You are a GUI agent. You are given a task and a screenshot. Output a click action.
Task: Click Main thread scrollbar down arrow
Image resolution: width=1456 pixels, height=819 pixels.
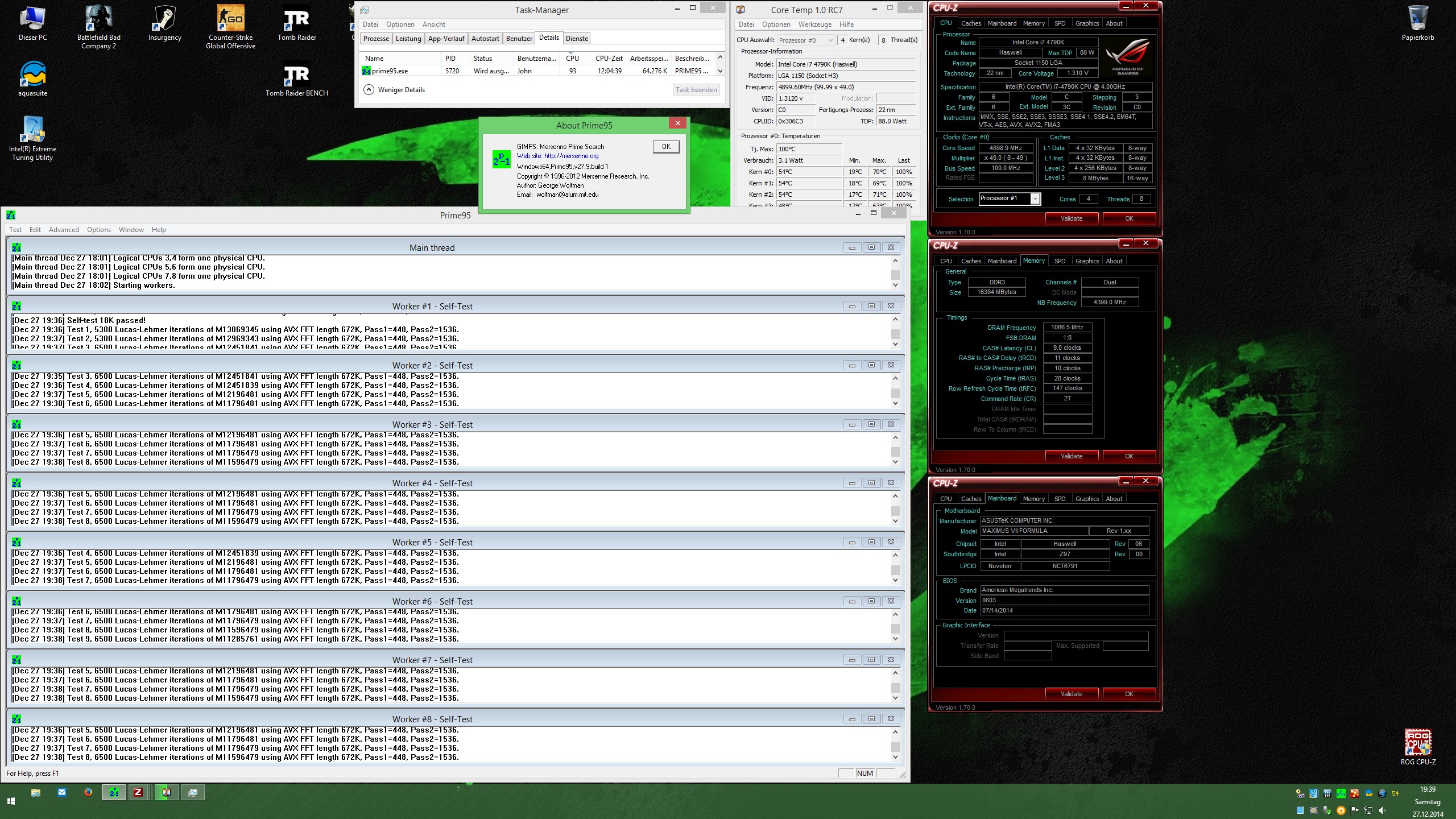point(895,285)
